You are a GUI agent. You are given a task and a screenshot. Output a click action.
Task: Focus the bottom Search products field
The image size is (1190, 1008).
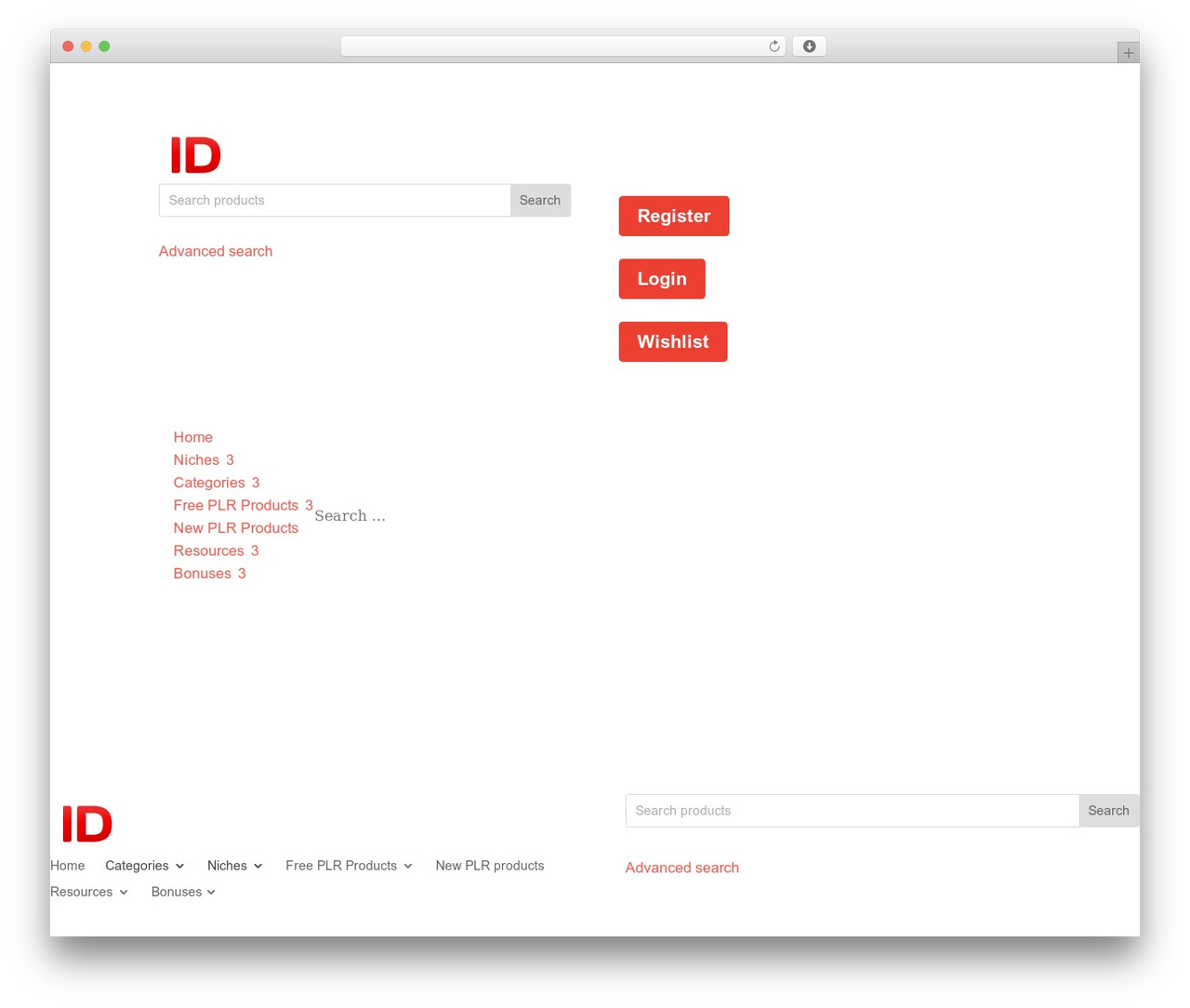click(x=853, y=811)
